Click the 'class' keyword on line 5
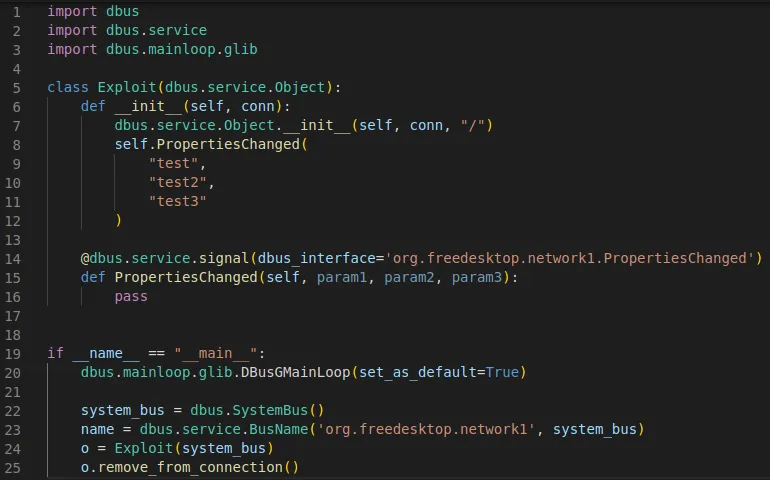 (x=68, y=87)
